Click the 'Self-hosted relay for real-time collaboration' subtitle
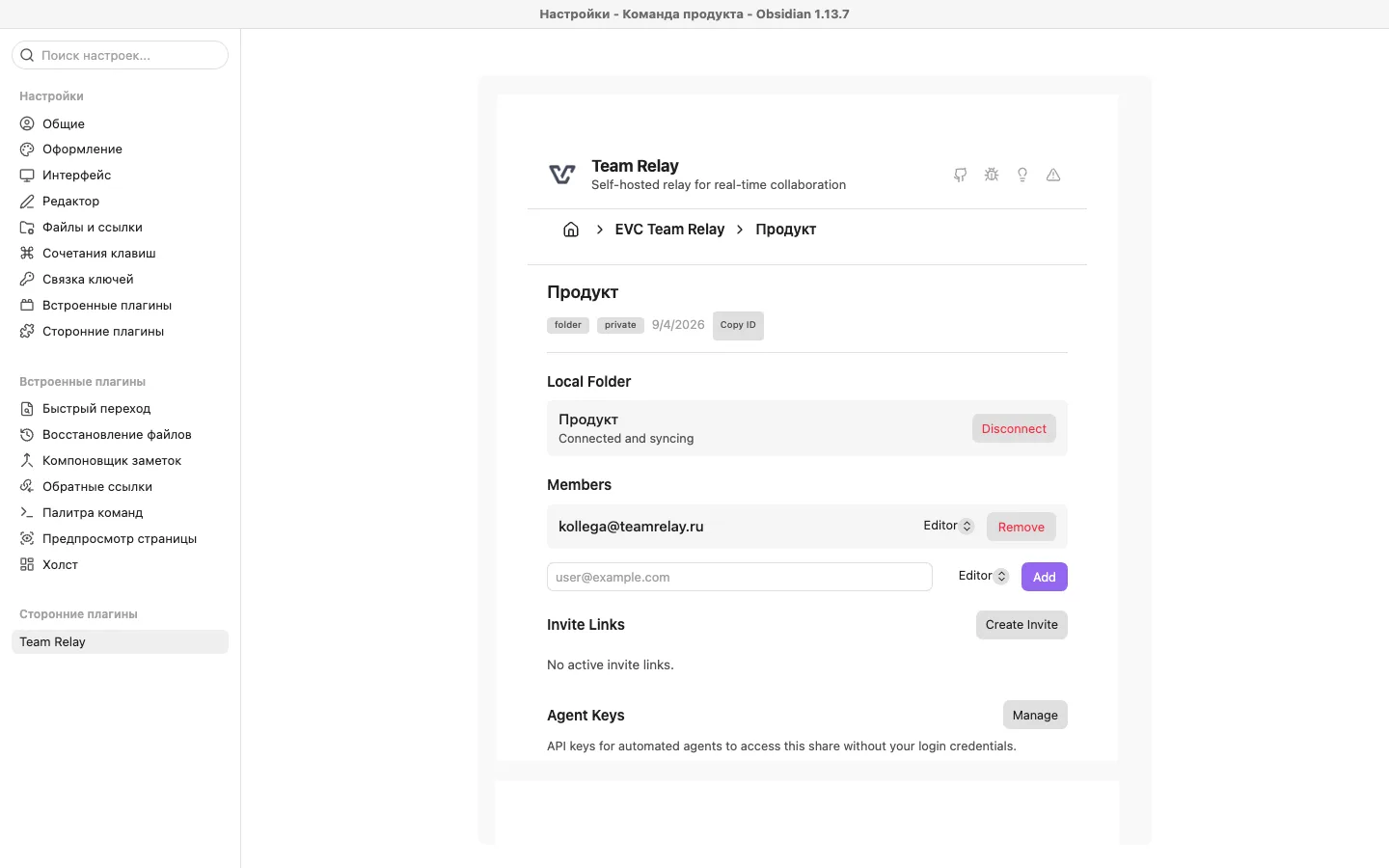1389x868 pixels. tap(719, 185)
